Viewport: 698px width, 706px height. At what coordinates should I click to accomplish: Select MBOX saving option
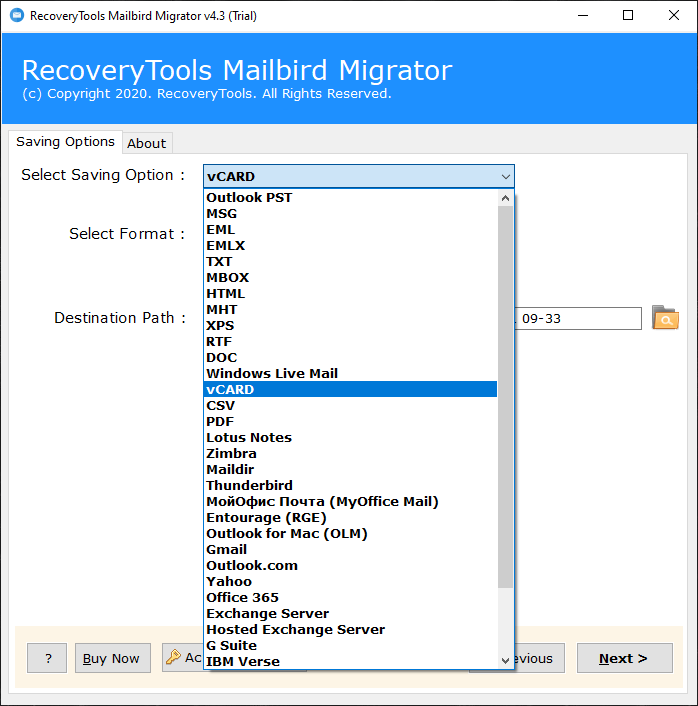click(350, 277)
